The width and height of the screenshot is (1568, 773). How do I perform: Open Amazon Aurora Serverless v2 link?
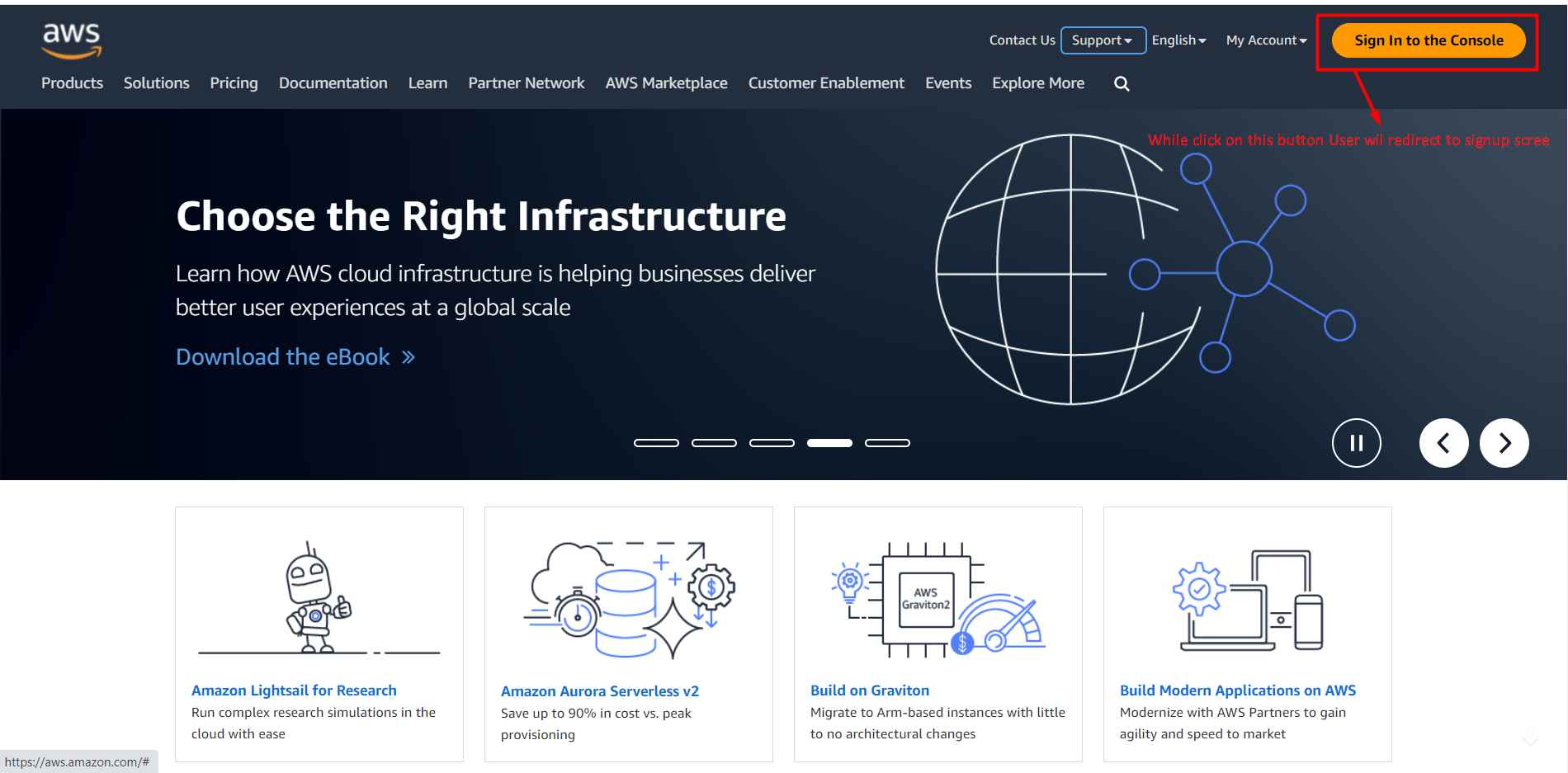click(x=600, y=691)
